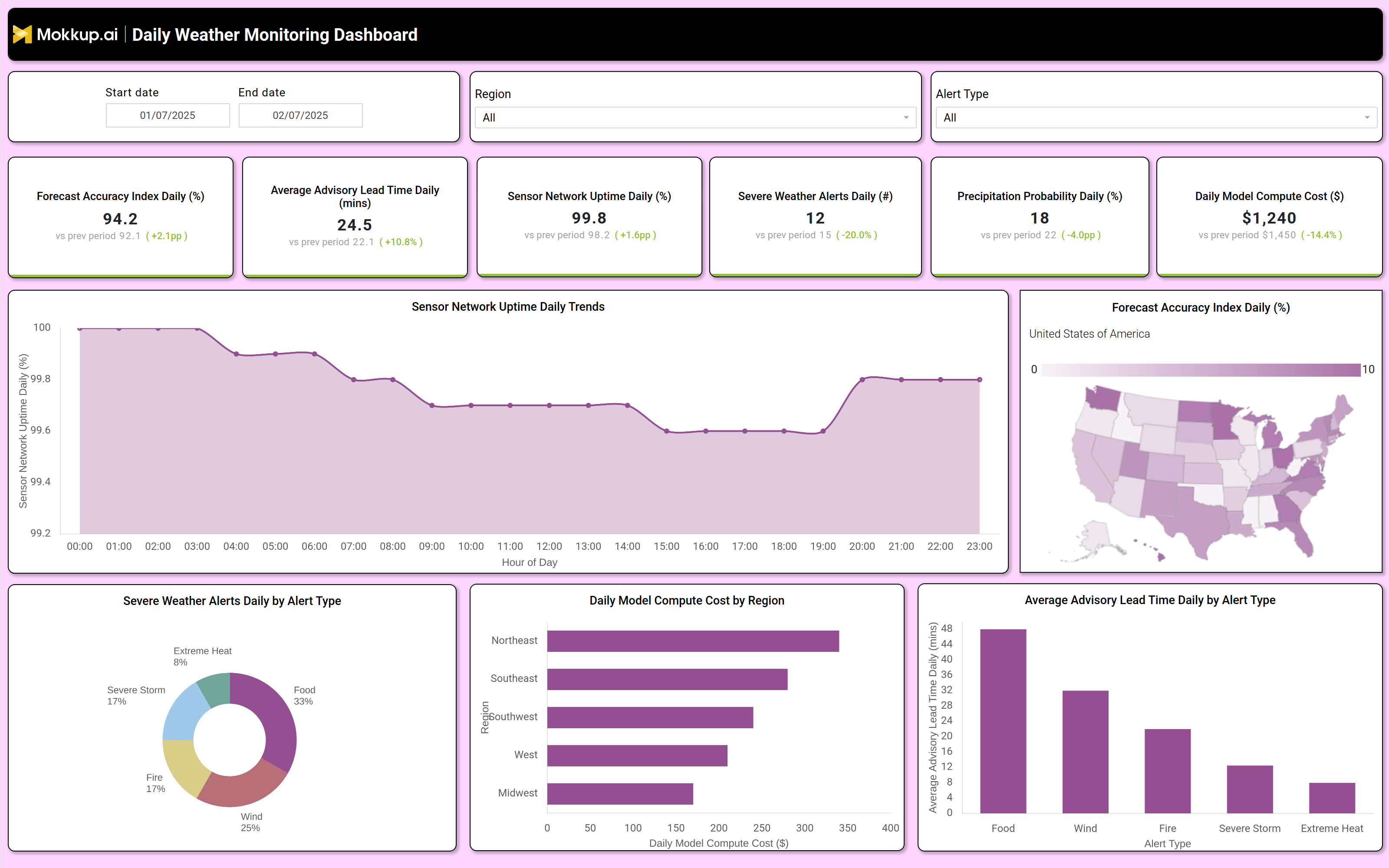Click the 23:00 data point on uptime chart
Viewport: 1389px width, 868px height.
[x=979, y=379]
